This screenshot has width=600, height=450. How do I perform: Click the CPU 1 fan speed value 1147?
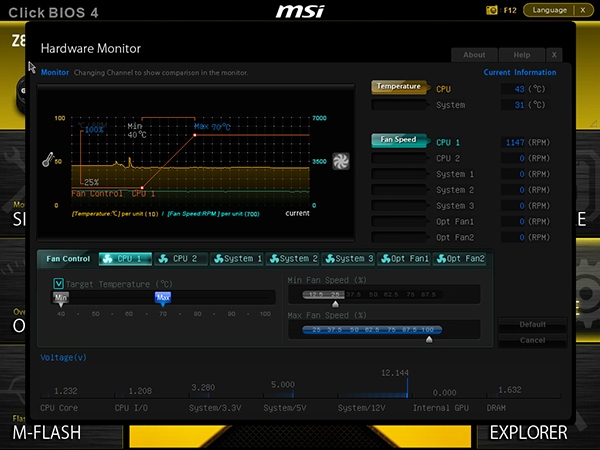[x=515, y=142]
